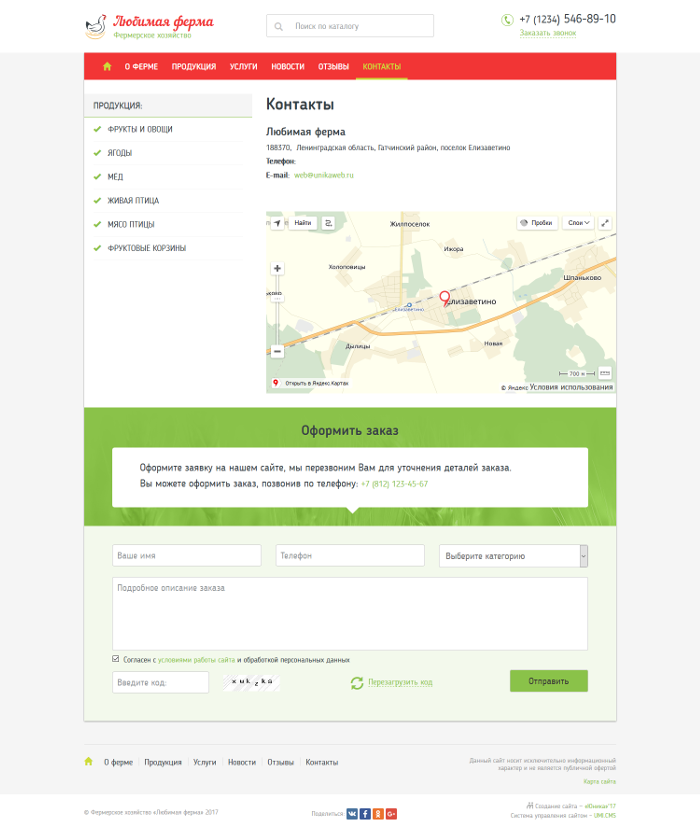Click the Ваше имя input field
The image size is (700, 827).
click(187, 556)
